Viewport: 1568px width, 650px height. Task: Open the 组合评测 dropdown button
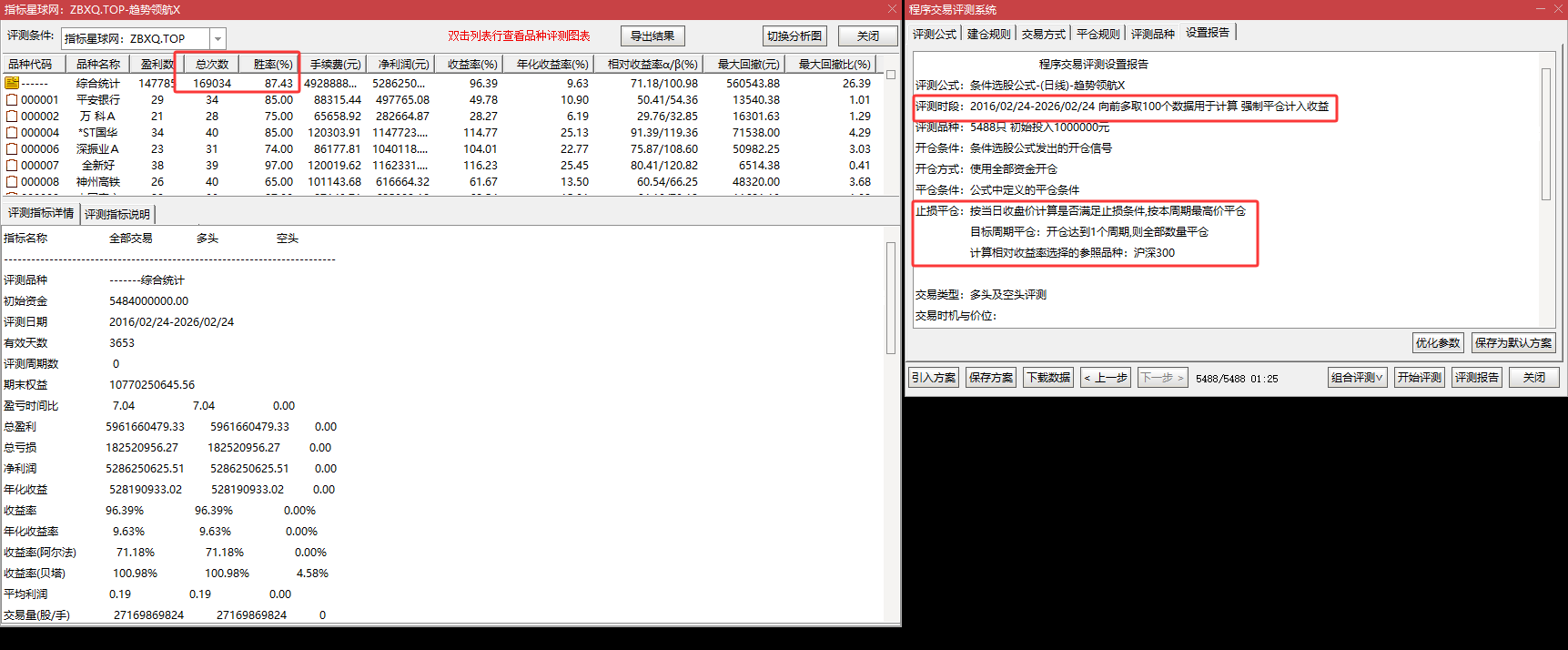pos(1357,378)
